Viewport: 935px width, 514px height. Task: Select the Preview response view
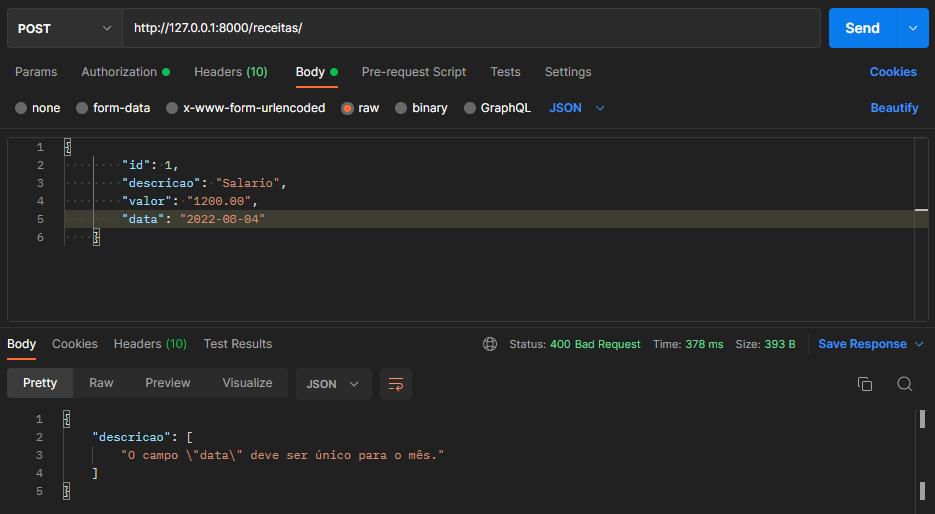pyautogui.click(x=168, y=383)
